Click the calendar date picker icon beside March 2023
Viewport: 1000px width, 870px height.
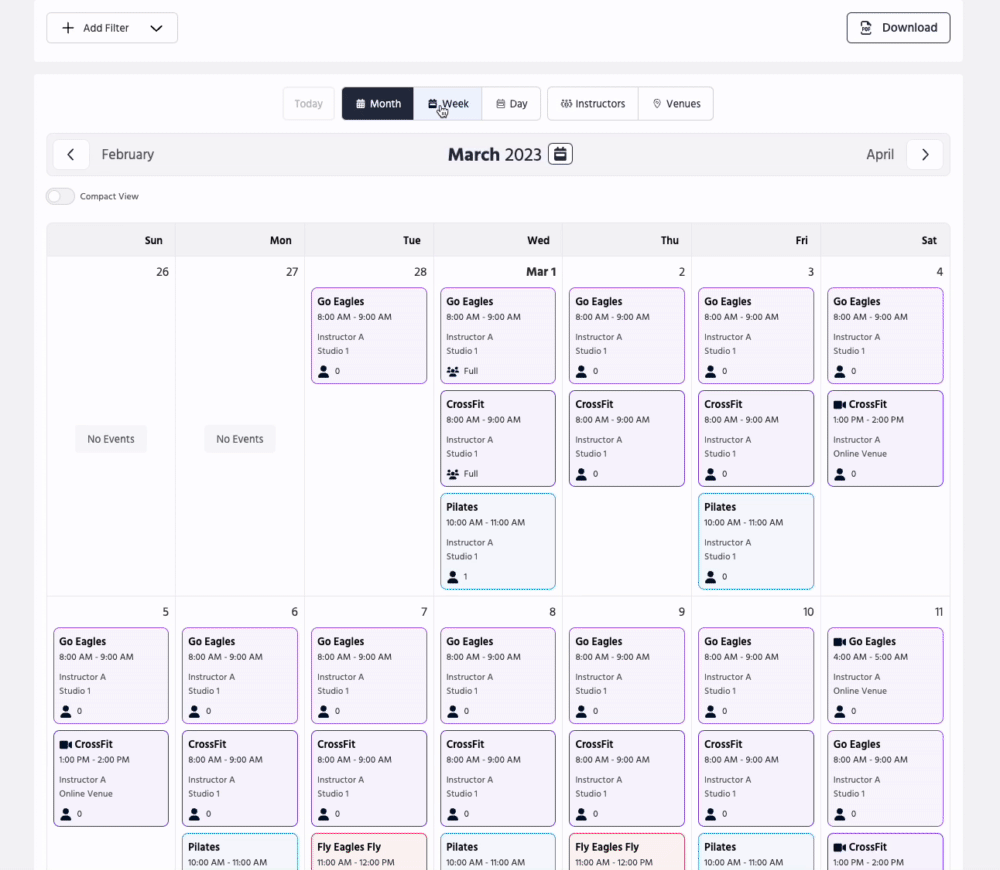560,154
